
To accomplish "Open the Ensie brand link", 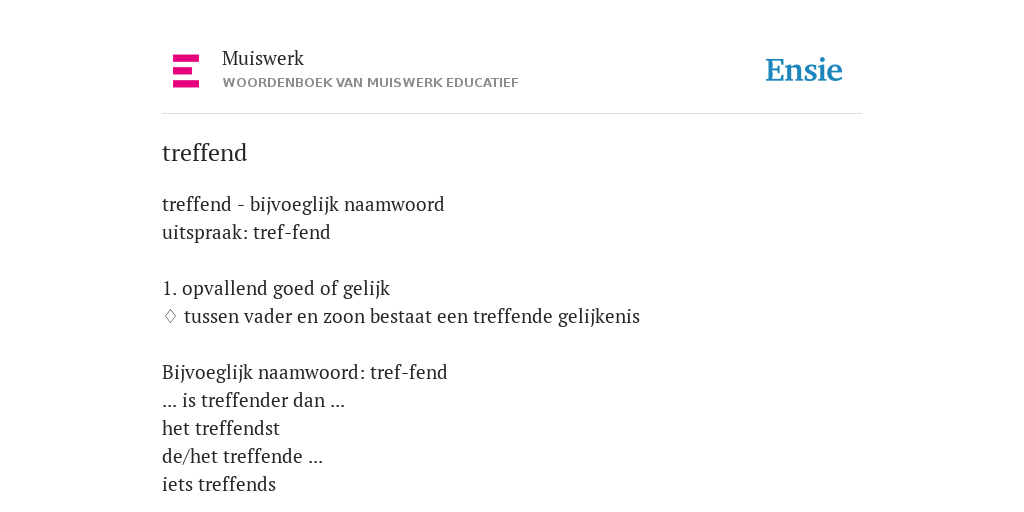I will [x=804, y=70].
